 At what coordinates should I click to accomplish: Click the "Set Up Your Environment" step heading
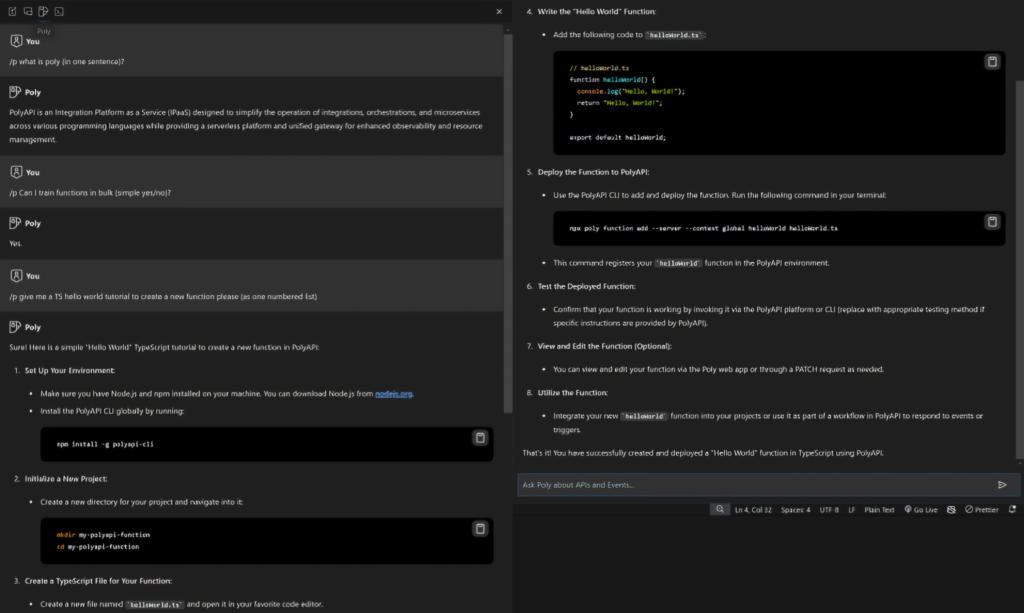[x=70, y=370]
